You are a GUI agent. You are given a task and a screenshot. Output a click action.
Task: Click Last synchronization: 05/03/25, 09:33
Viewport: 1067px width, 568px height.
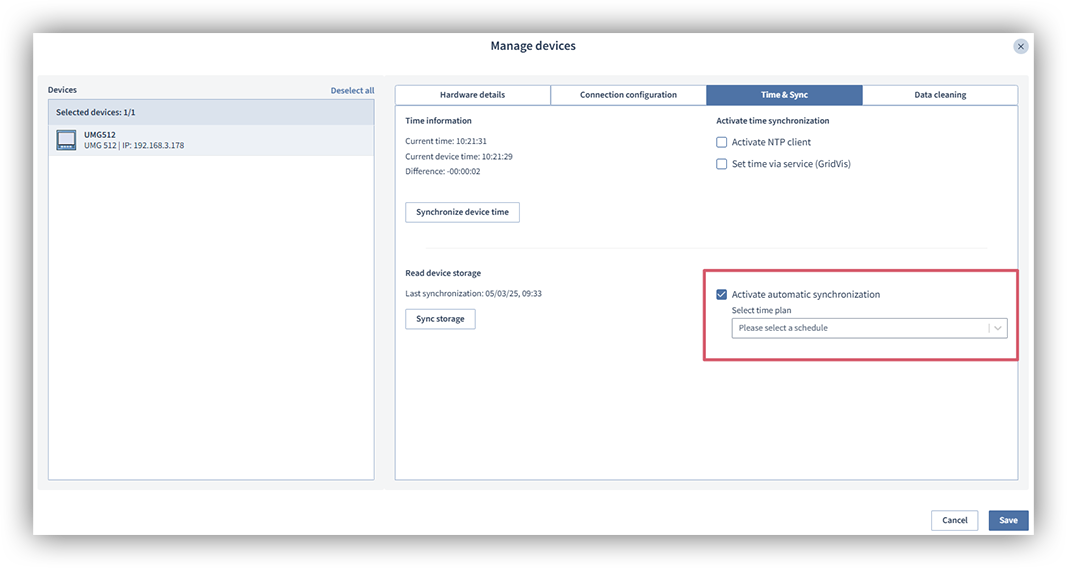tap(473, 294)
